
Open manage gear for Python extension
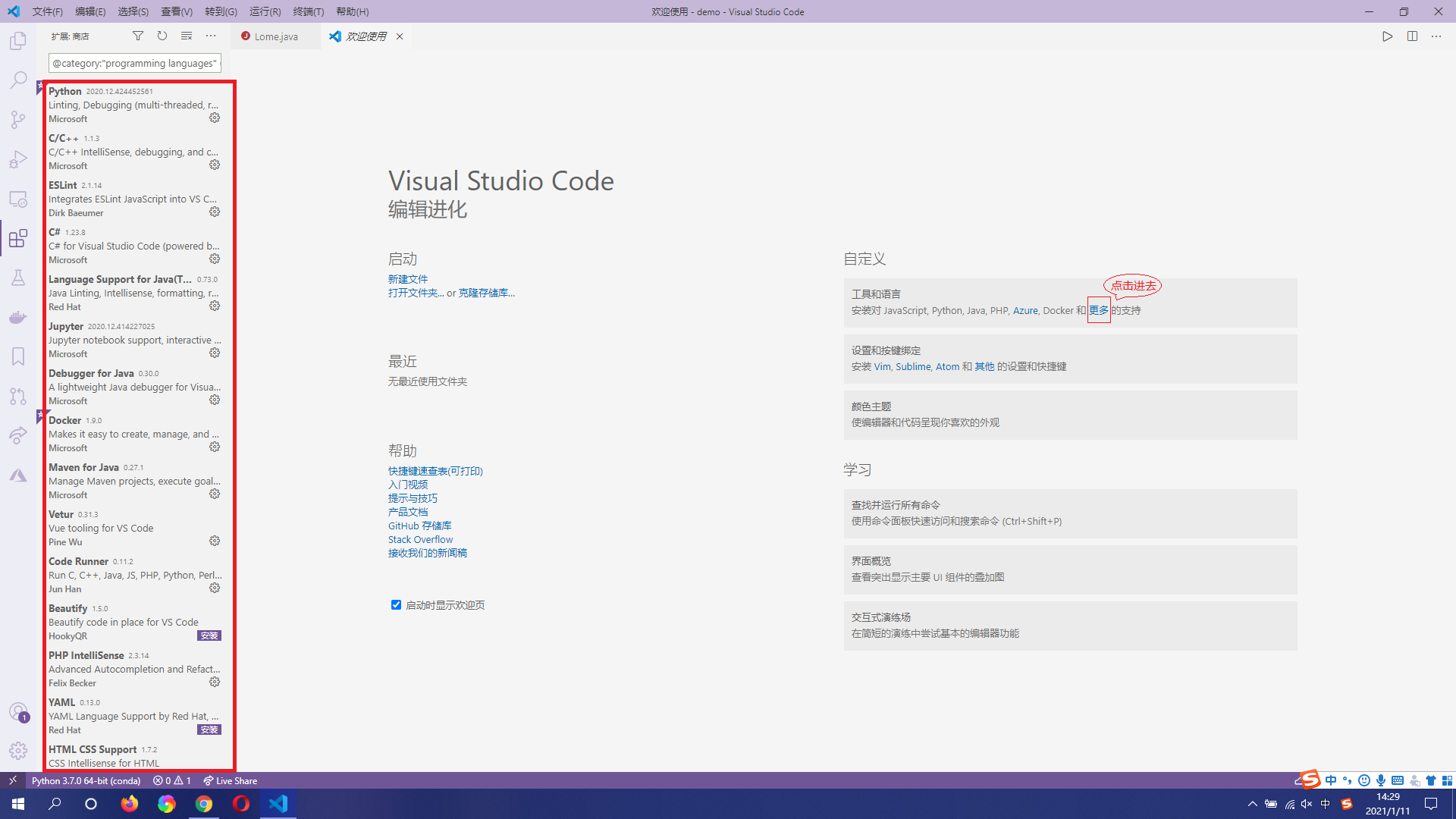coord(215,118)
